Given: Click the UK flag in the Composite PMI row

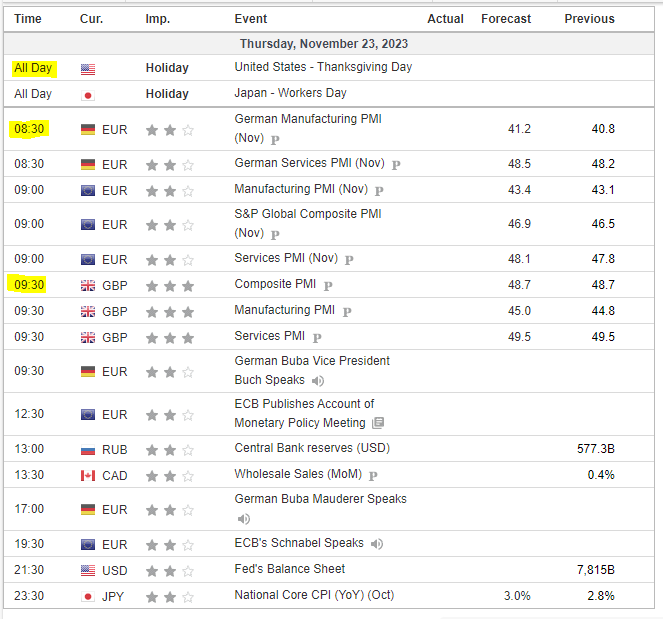Looking at the screenshot, I should pyautogui.click(x=88, y=286).
